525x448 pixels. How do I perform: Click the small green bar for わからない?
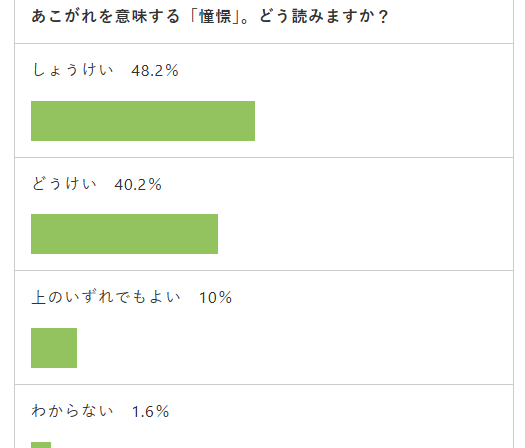(41, 445)
